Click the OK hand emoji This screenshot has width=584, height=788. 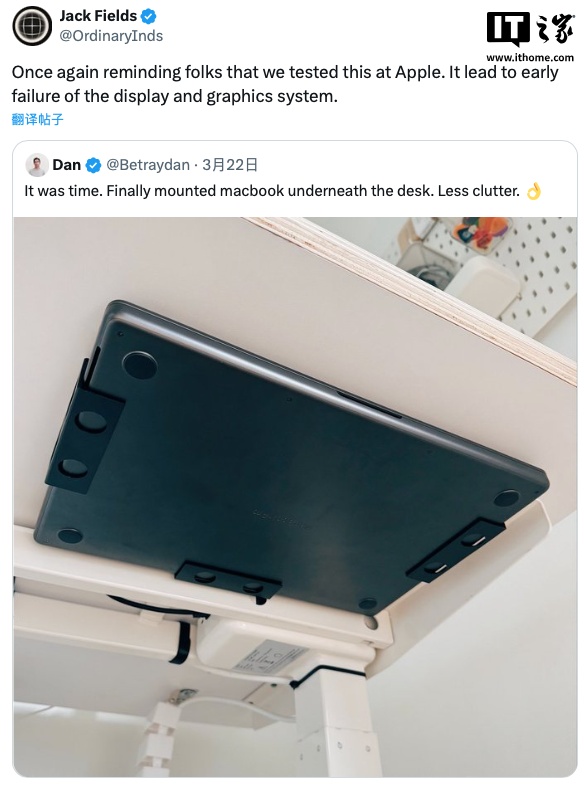[x=533, y=191]
